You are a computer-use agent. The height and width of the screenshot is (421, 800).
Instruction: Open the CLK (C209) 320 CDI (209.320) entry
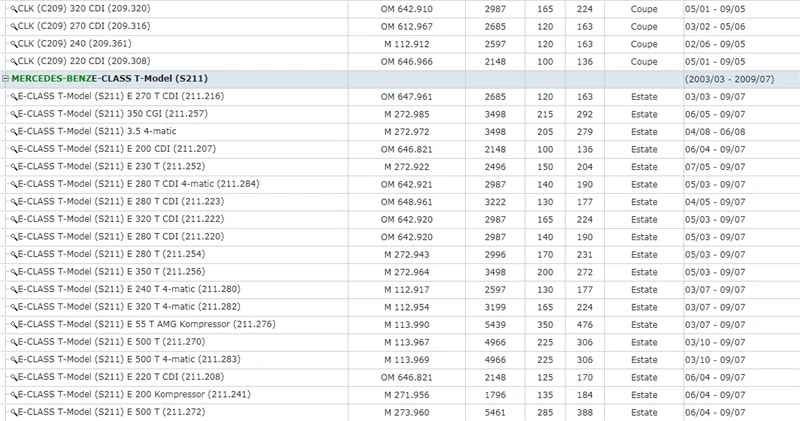point(84,9)
